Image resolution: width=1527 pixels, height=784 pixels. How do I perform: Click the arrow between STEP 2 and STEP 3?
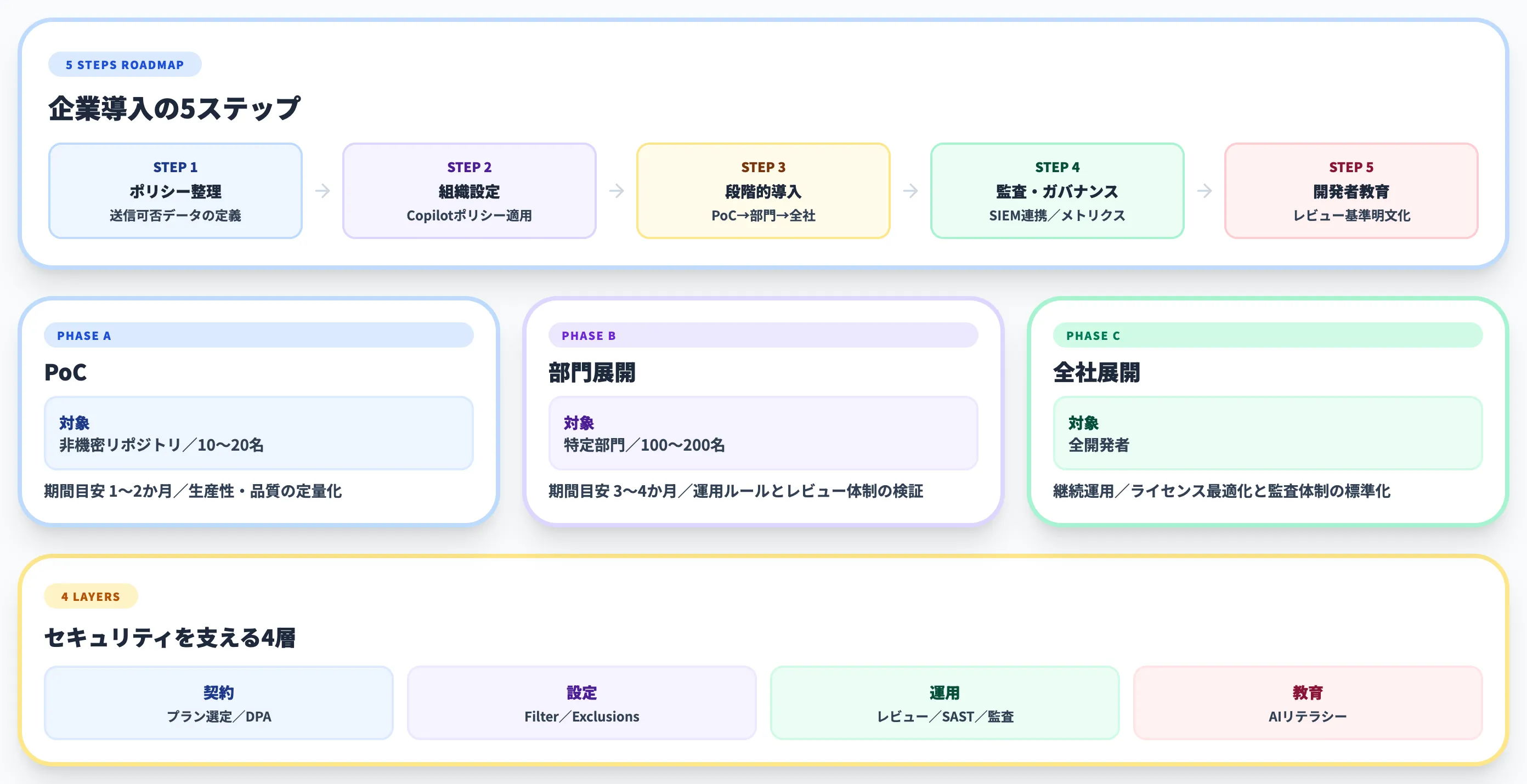617,191
